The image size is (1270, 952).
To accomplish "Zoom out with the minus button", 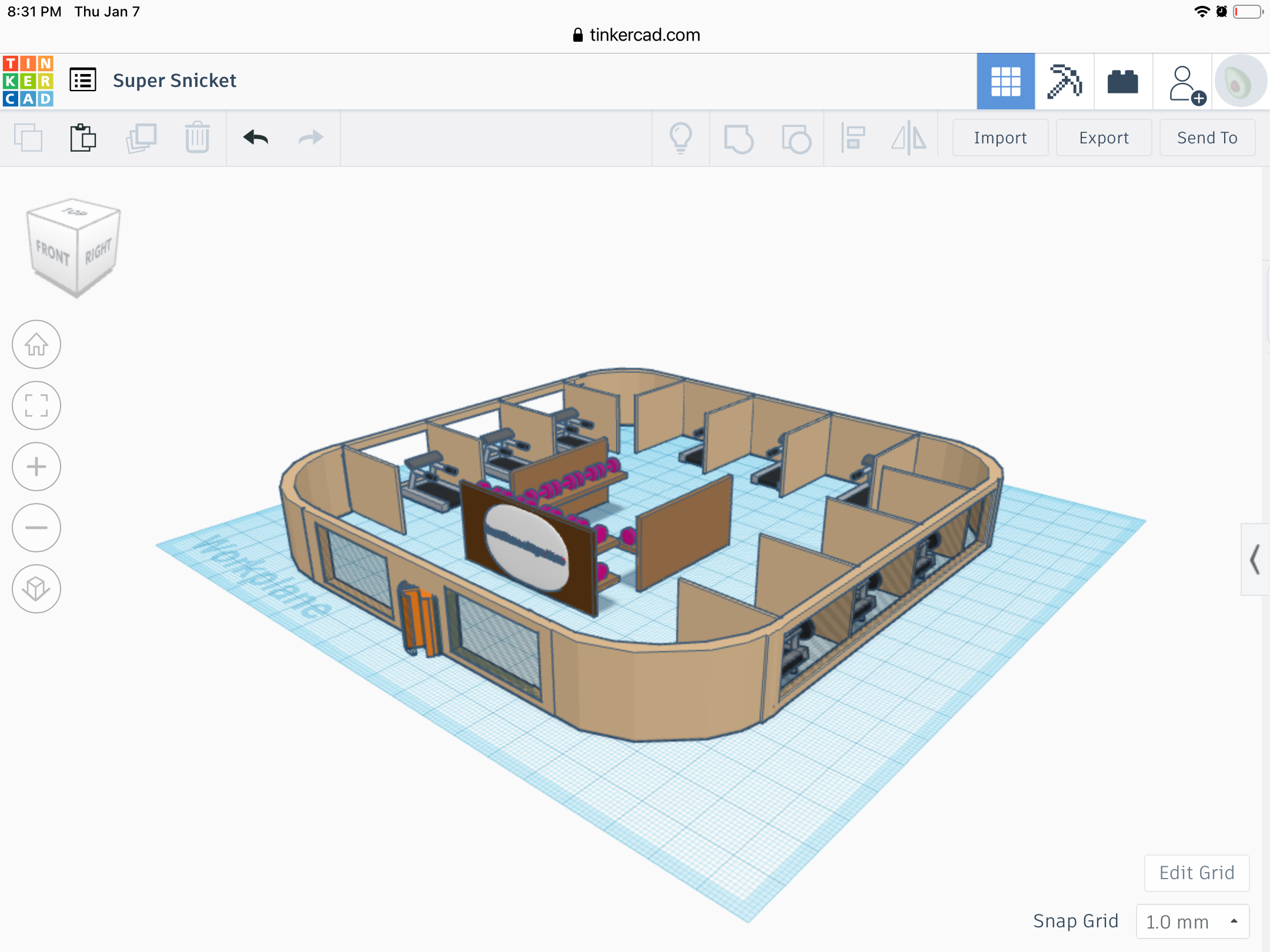I will [x=36, y=528].
